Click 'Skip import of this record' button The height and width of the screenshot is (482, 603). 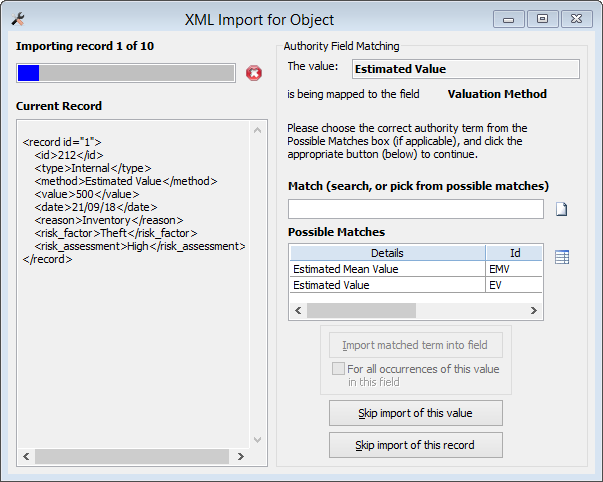pos(415,445)
